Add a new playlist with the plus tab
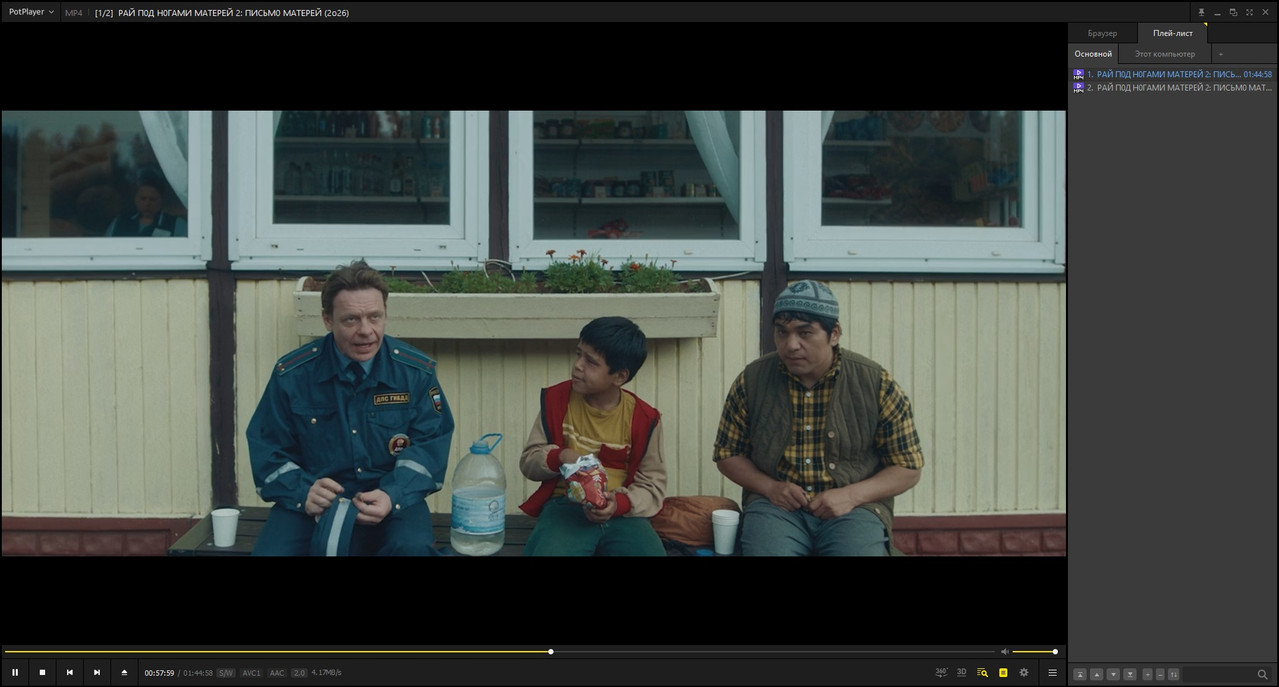Viewport: 1279px width, 687px height. pyautogui.click(x=1220, y=54)
